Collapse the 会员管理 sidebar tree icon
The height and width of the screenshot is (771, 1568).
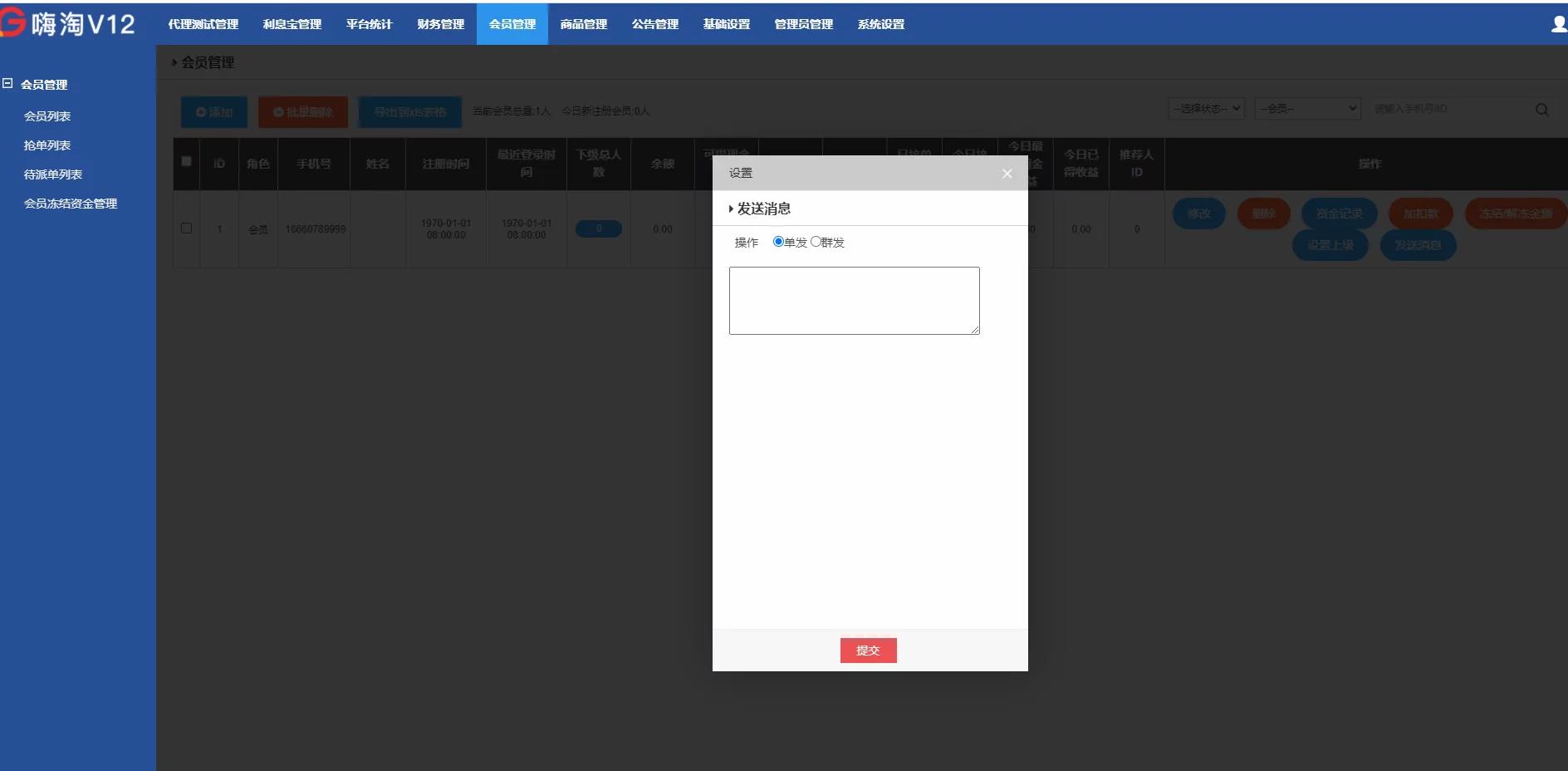click(x=8, y=84)
